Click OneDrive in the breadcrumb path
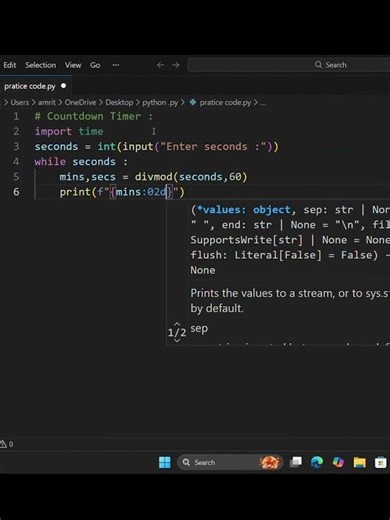 tap(80, 102)
